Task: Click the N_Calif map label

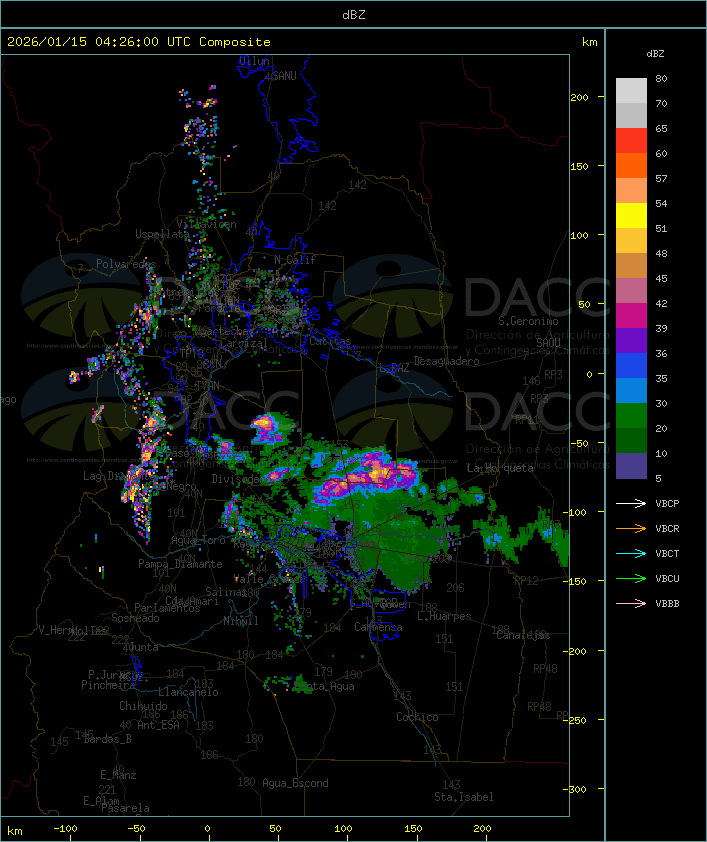Action: 295,260
